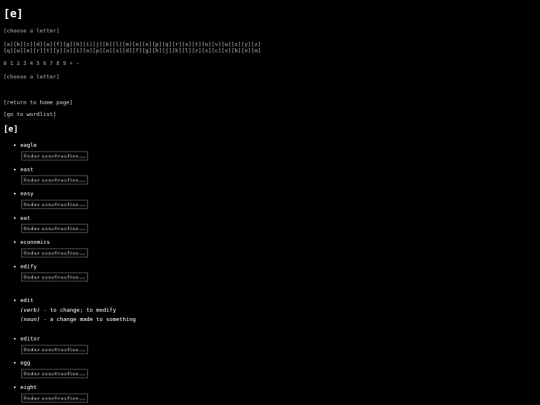Image resolution: width=540 pixels, height=405 pixels.
Task: Click Under construction box under egg
Action: [x=54, y=374]
